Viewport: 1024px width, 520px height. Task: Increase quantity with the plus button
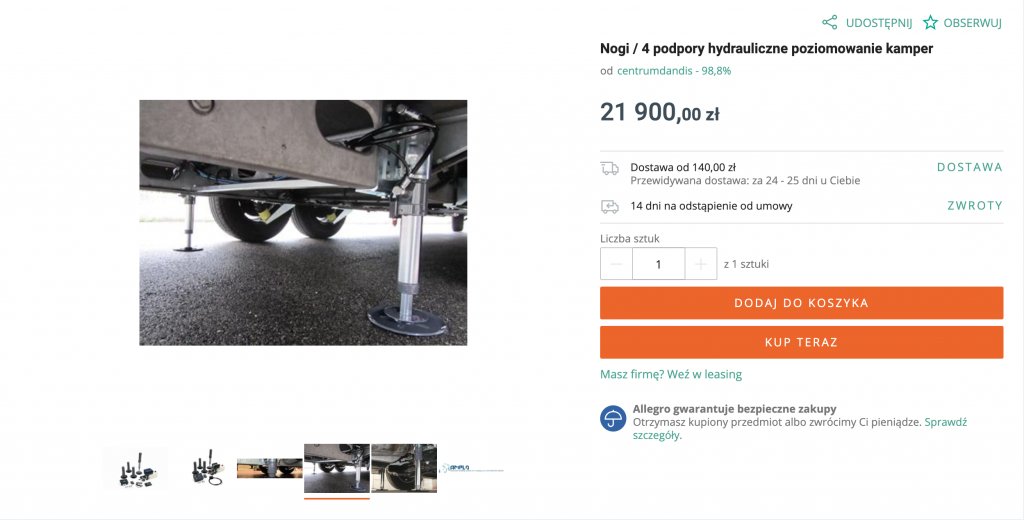[701, 264]
